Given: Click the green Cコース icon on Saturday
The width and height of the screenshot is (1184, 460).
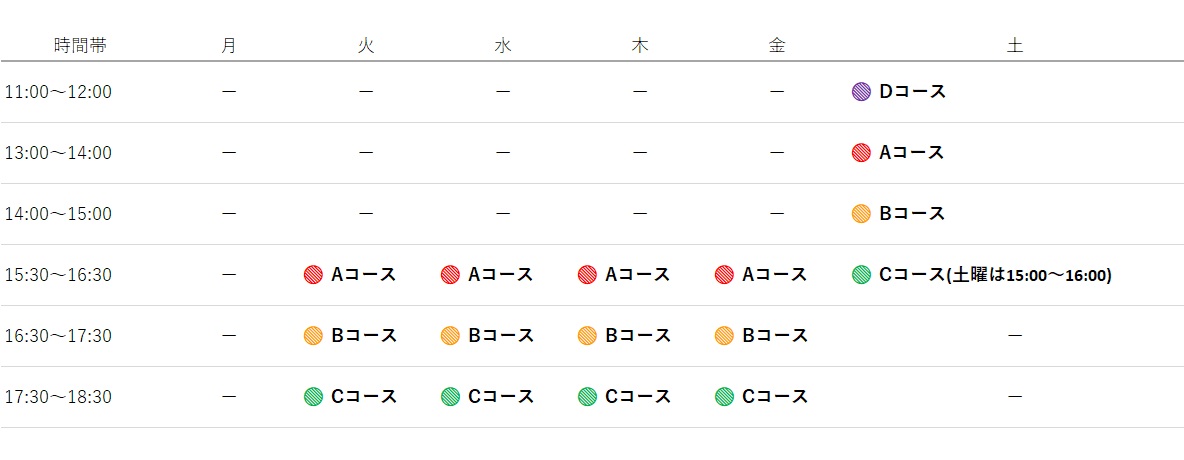Looking at the screenshot, I should tap(861, 275).
